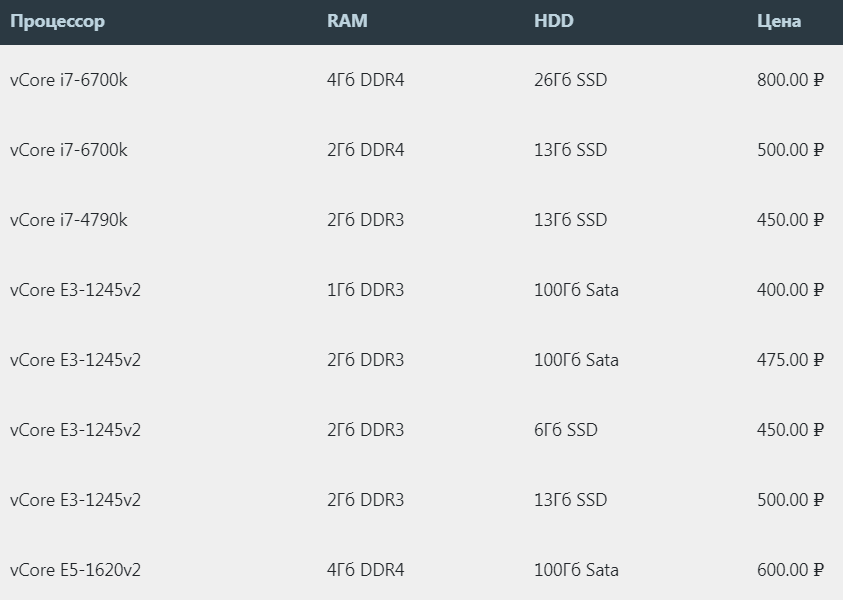
Task: Click 450.00 ₽ in the i7-4790k row
Action: pos(790,220)
